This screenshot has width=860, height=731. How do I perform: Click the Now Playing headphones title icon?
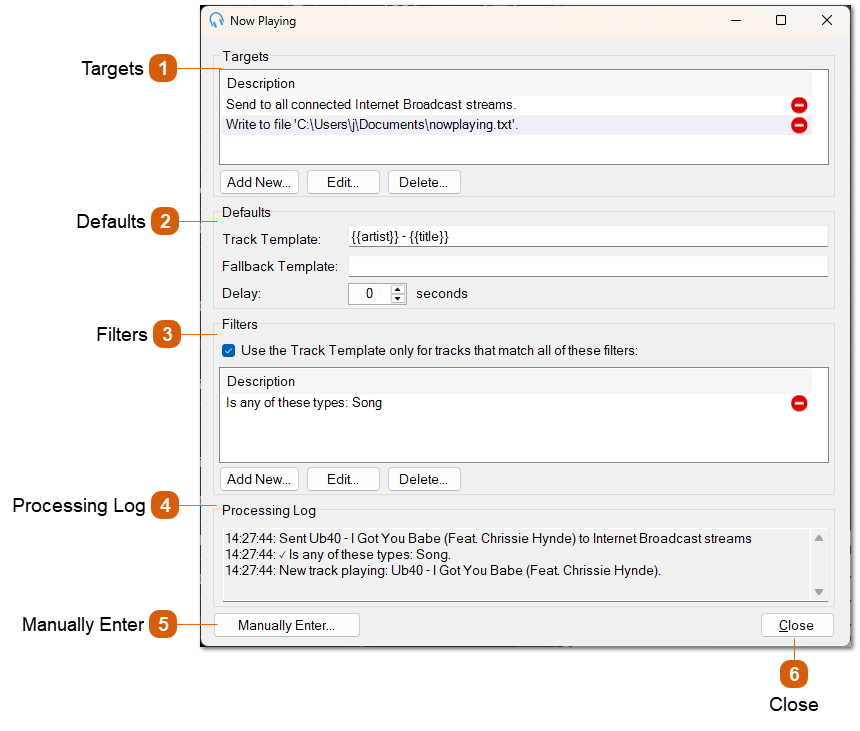click(217, 20)
